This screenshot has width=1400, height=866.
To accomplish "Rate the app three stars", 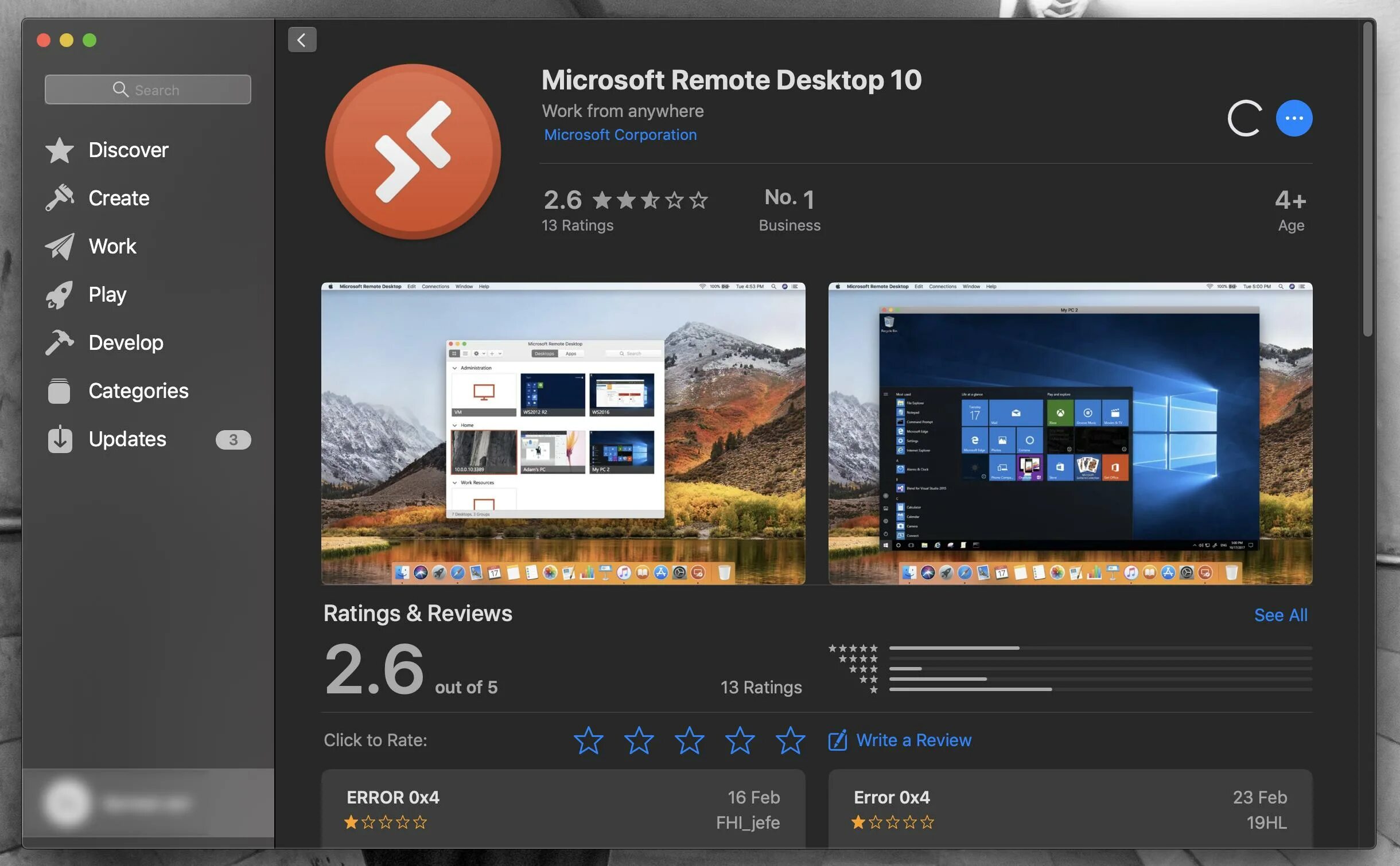I will 689,740.
